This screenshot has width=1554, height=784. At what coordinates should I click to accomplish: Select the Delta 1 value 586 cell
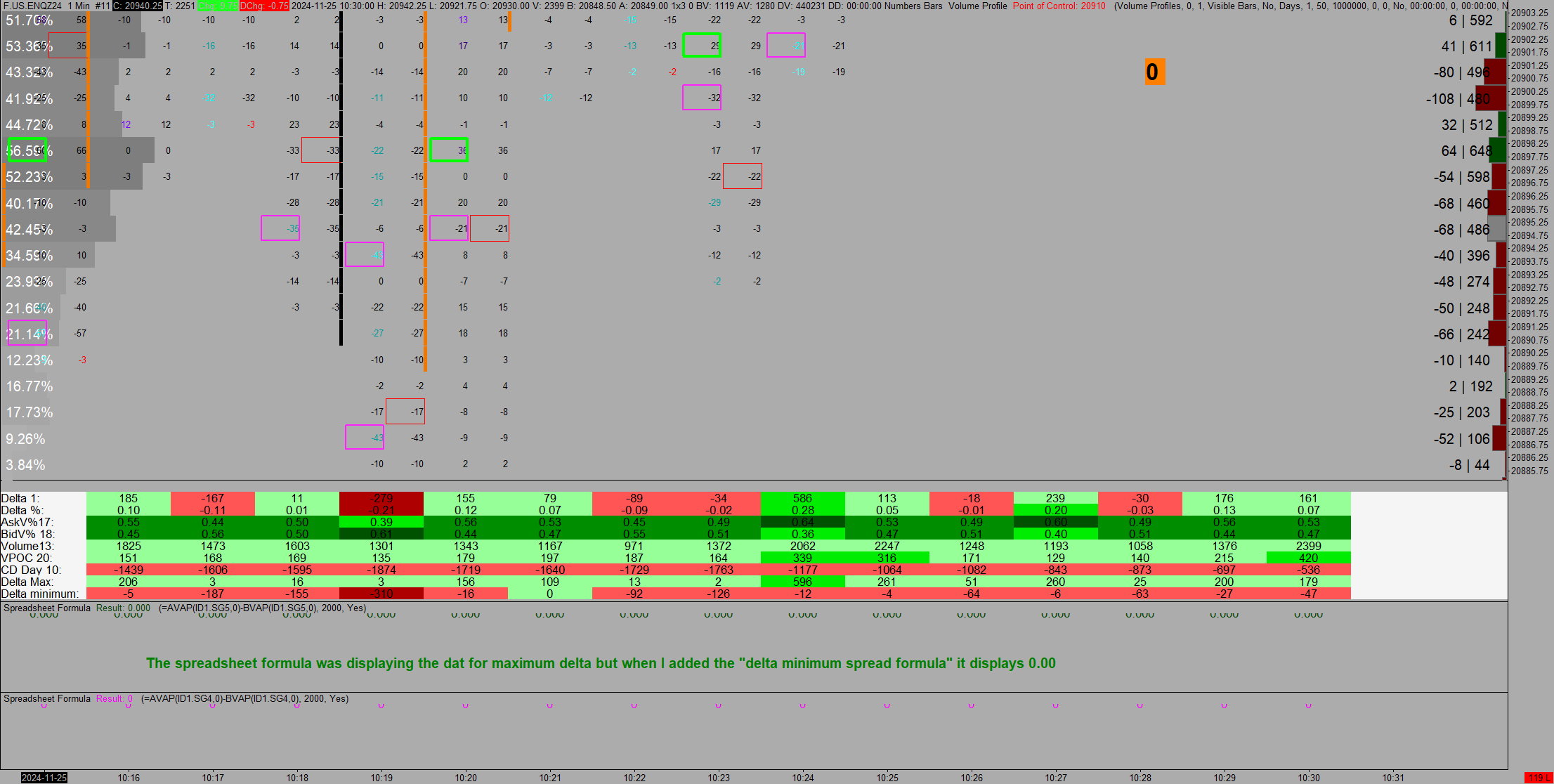point(802,498)
